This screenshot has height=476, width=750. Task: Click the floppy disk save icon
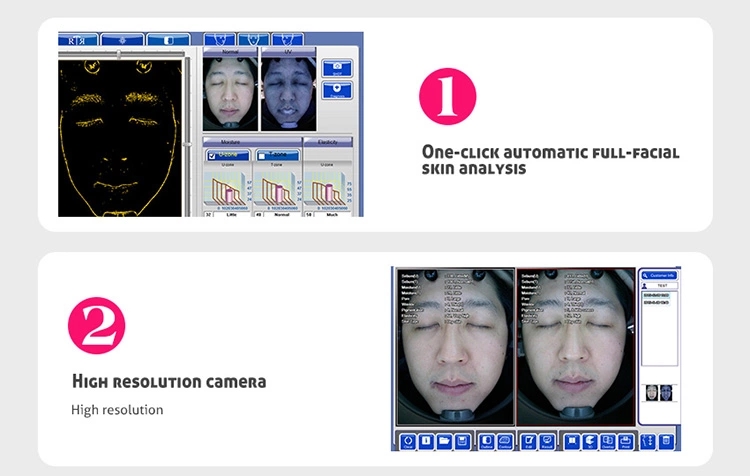click(x=459, y=441)
